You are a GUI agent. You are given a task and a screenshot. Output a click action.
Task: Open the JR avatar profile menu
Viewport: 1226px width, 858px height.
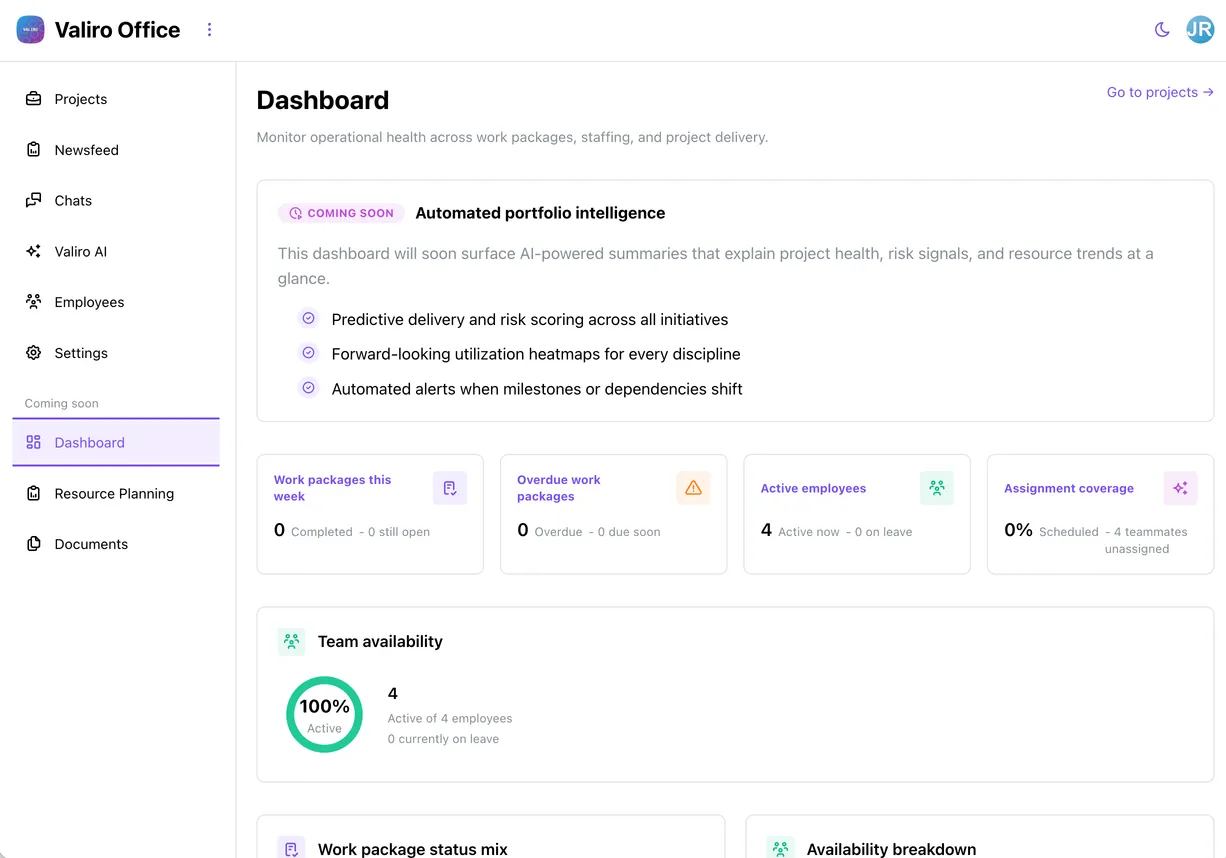(x=1200, y=29)
